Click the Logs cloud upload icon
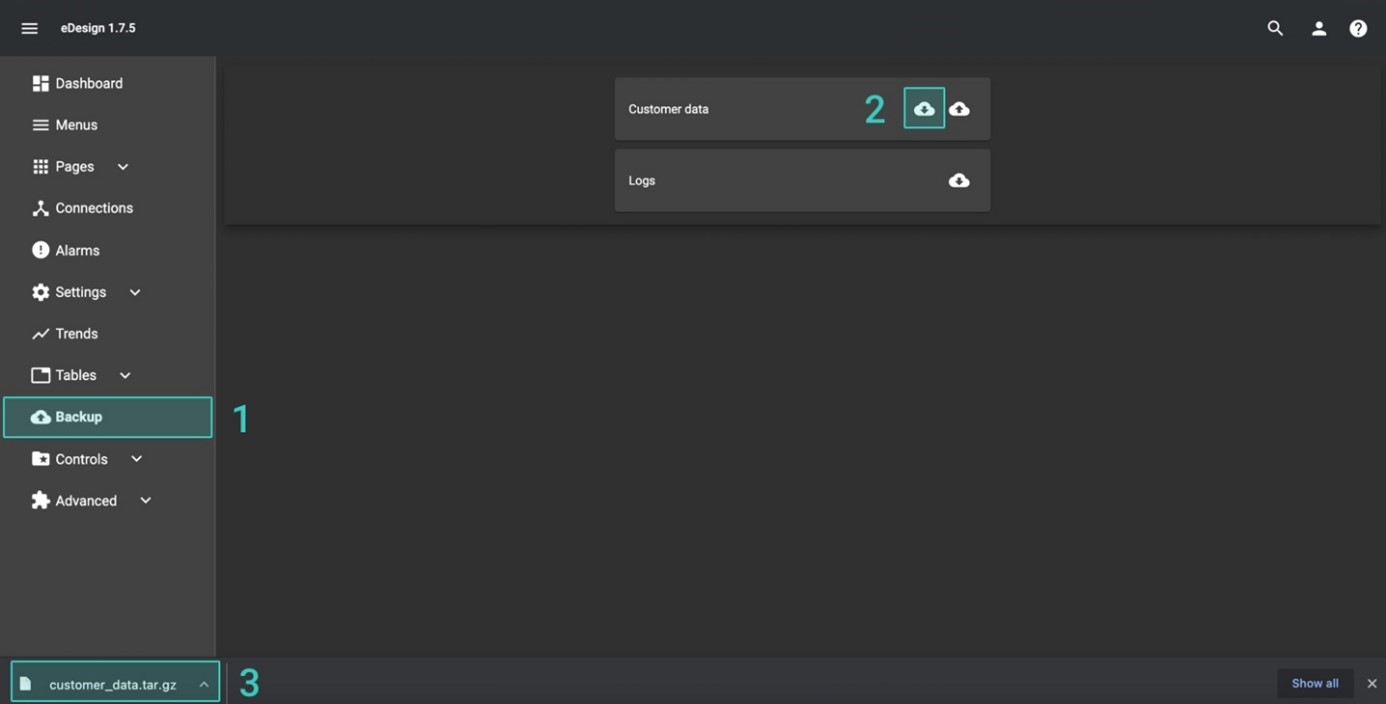The height and width of the screenshot is (704, 1386). 959,181
